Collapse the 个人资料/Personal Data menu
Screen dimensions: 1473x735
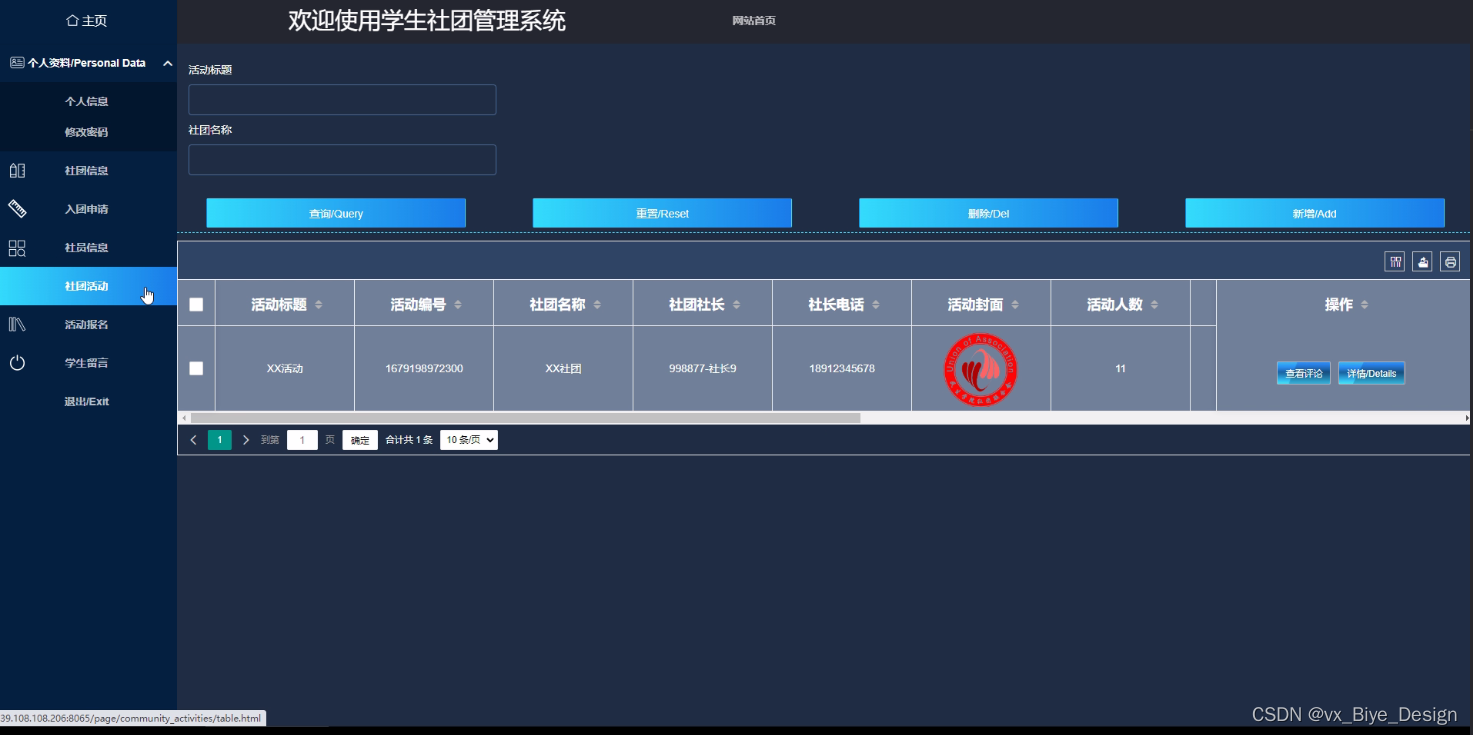click(x=167, y=63)
